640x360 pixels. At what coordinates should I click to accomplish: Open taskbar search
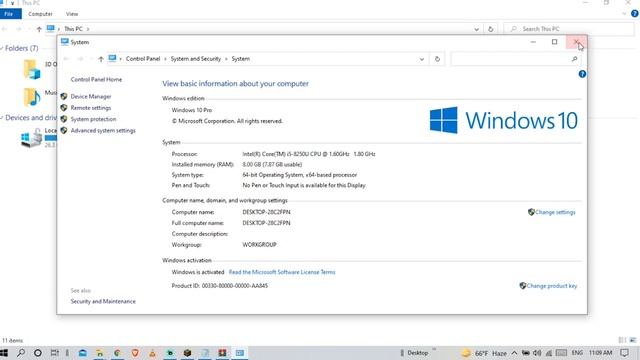tap(20, 353)
